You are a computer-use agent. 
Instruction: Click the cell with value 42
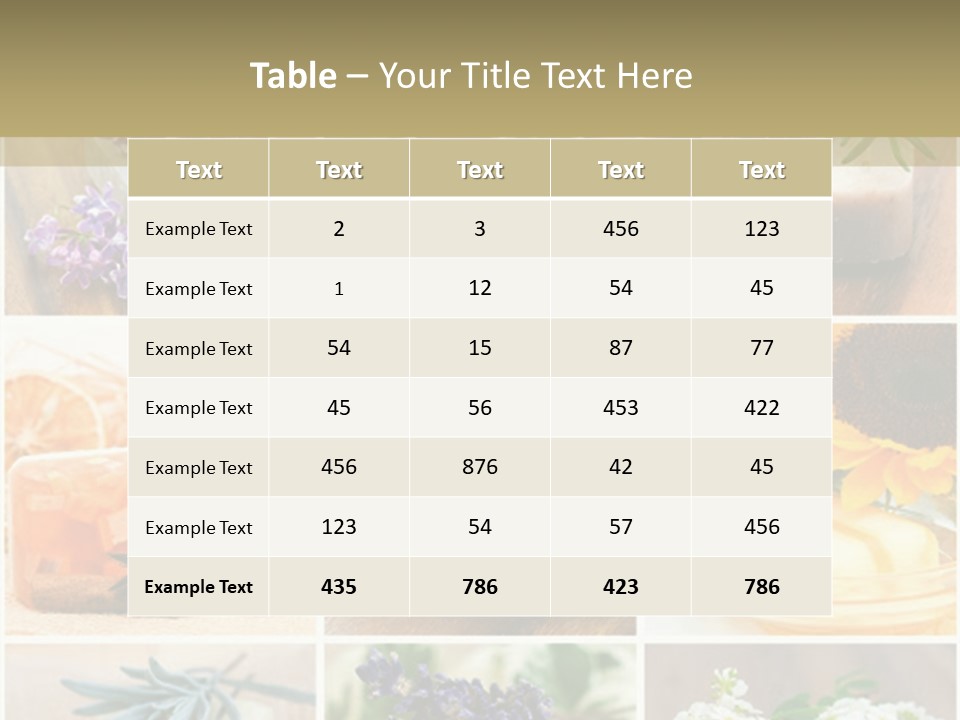pyautogui.click(x=621, y=467)
